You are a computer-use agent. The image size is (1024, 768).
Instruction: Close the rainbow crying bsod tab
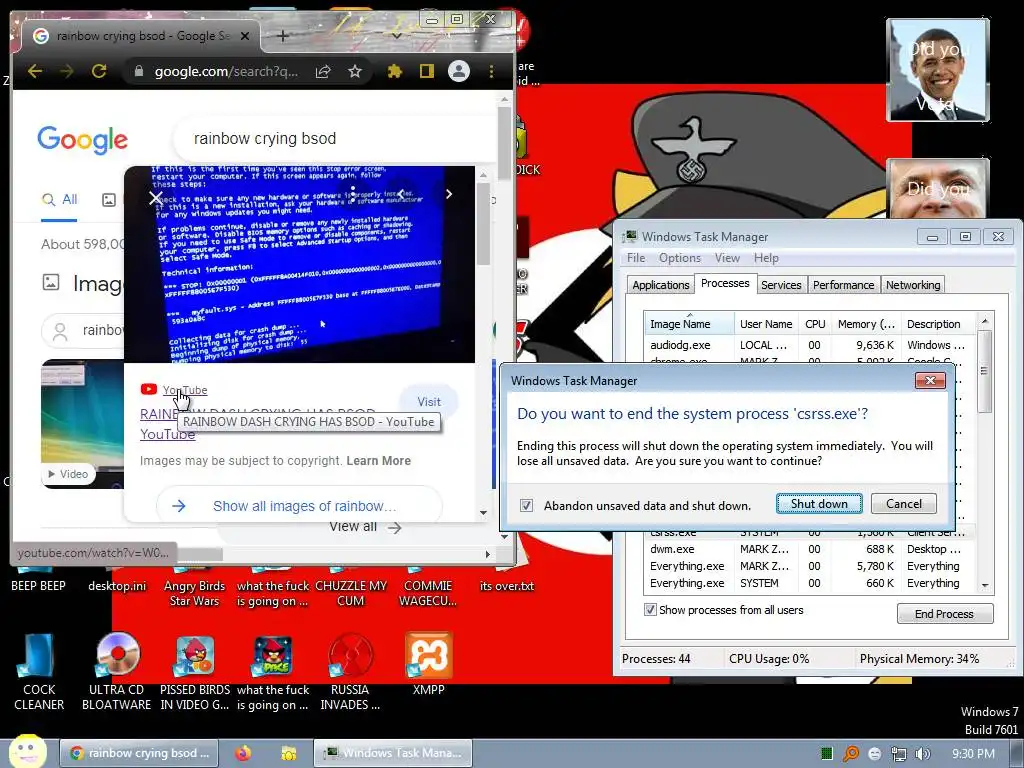(245, 36)
